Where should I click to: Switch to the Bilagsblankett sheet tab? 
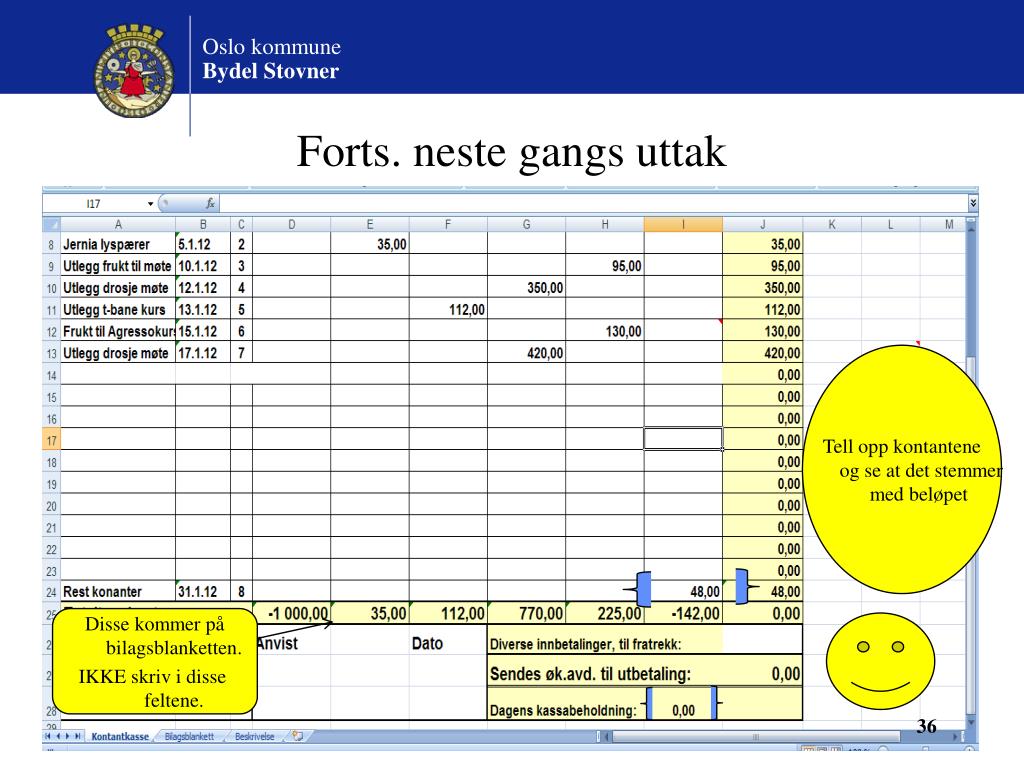tap(189, 737)
